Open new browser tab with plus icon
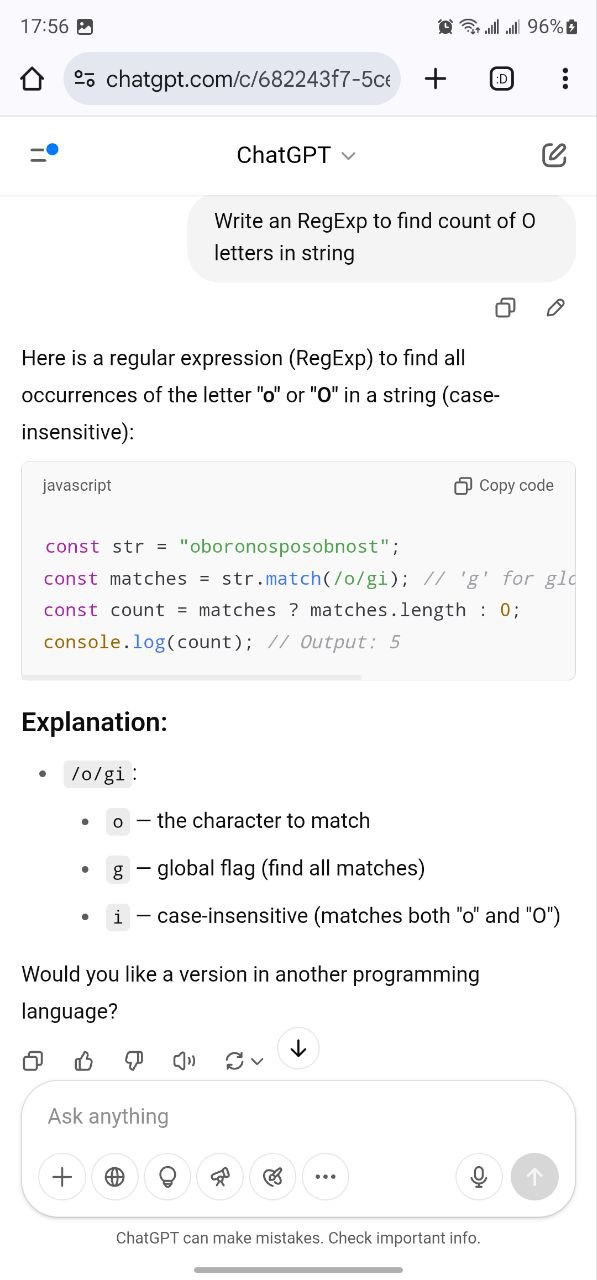This screenshot has width=597, height=1280. pos(435,79)
